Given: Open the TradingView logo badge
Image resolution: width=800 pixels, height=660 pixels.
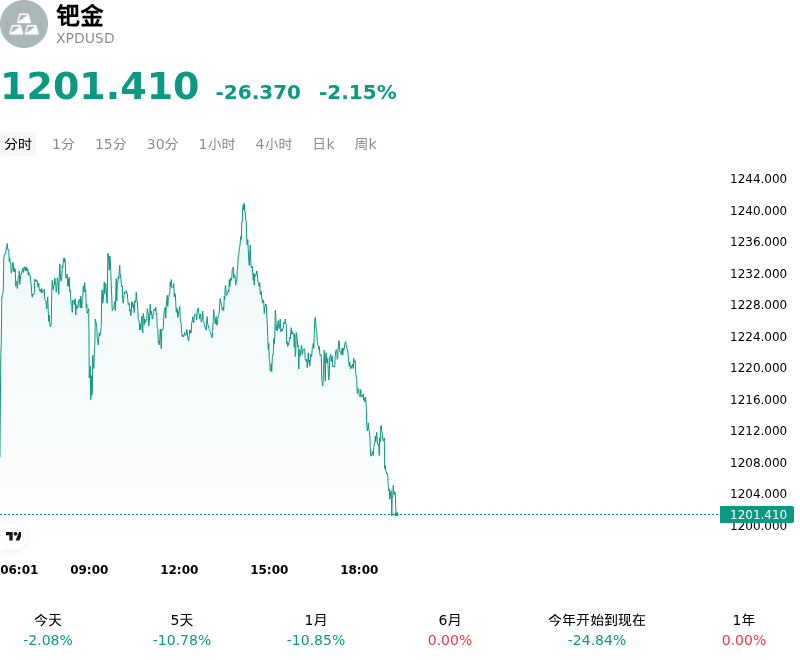Looking at the screenshot, I should [14, 536].
